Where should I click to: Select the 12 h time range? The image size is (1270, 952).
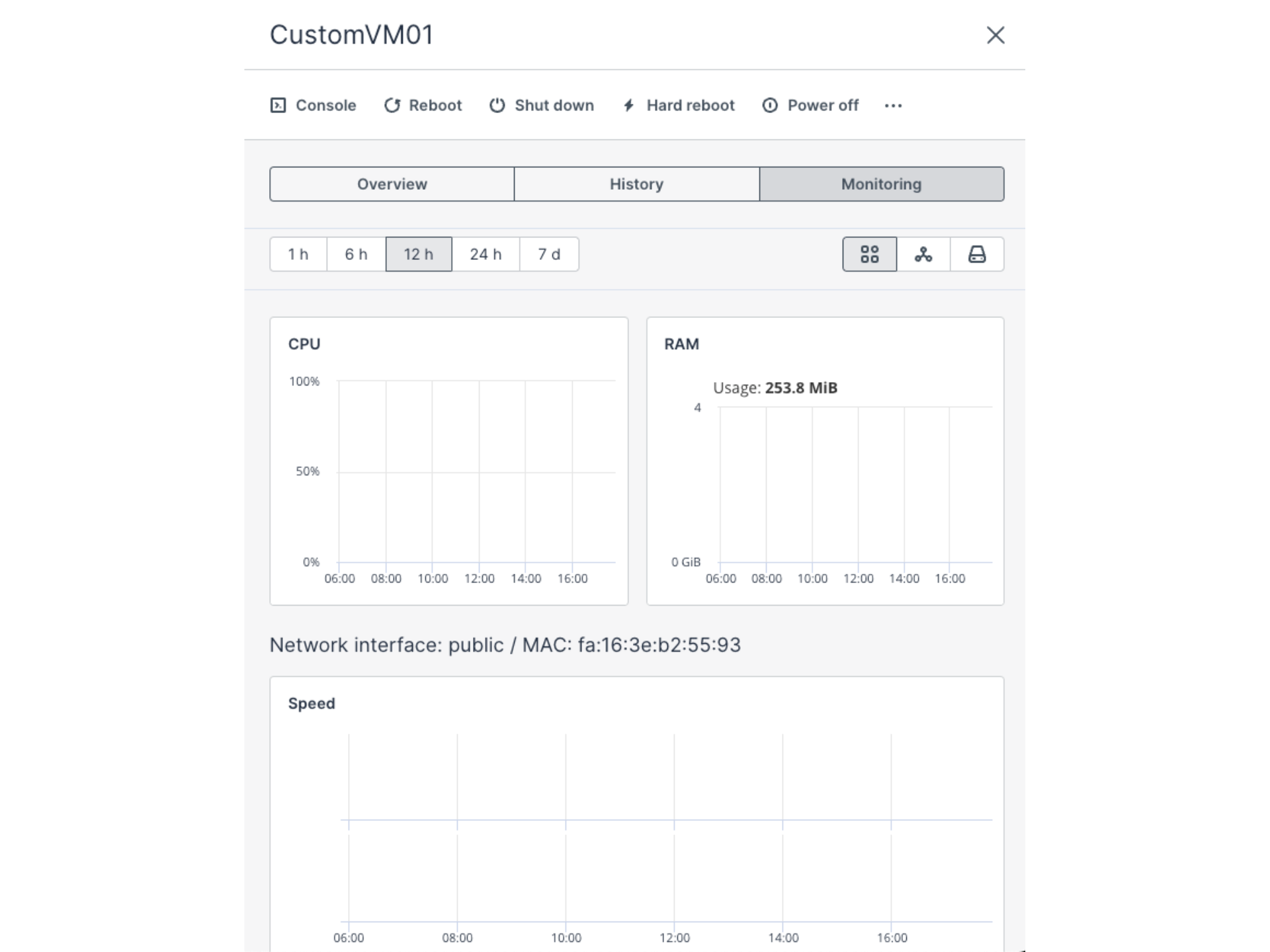(x=419, y=255)
